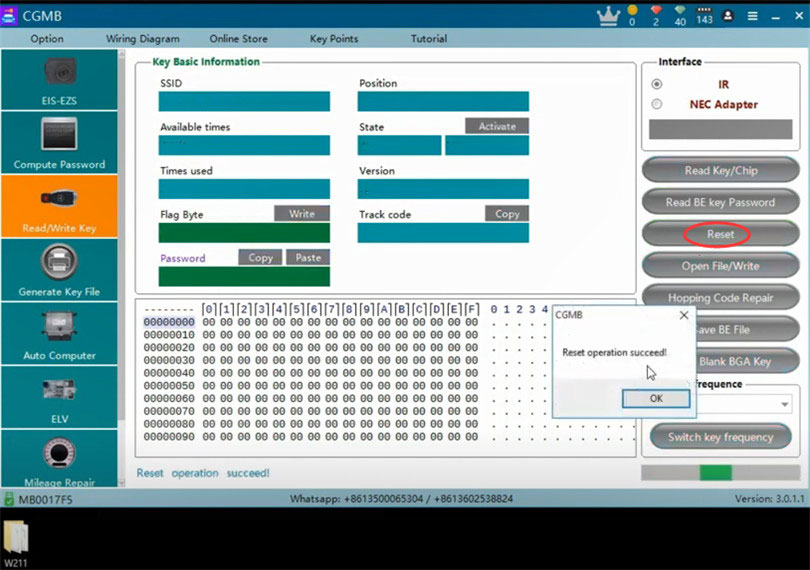810x570 pixels.
Task: Click the Read Key/Chip button
Action: (x=721, y=171)
